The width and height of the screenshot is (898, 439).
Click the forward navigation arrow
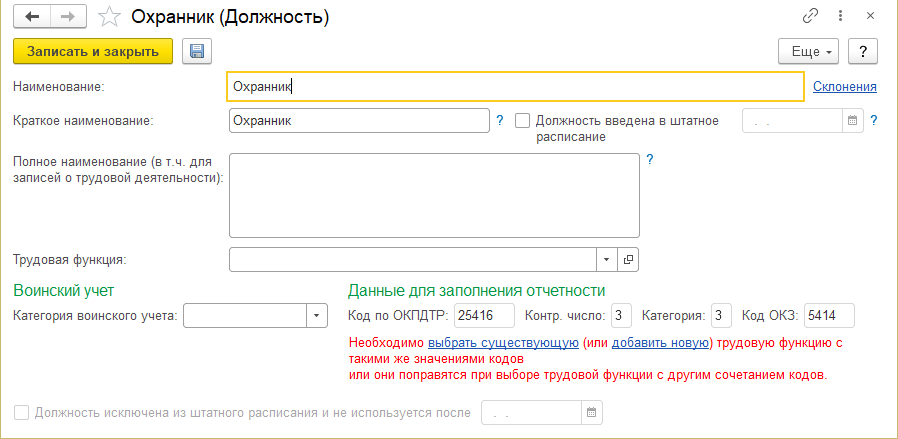click(68, 17)
